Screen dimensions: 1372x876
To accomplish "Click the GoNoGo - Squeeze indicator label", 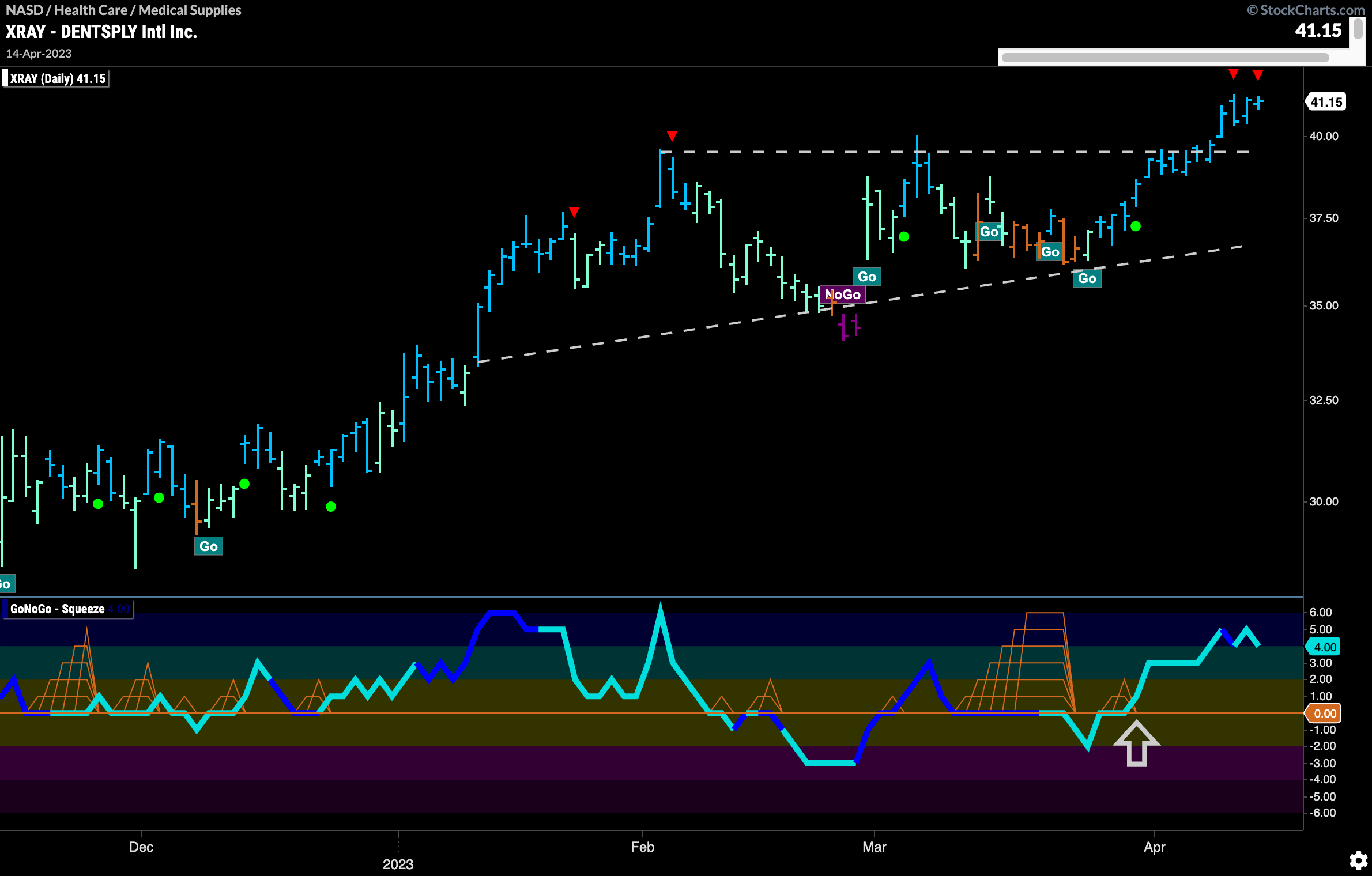I will coord(67,609).
